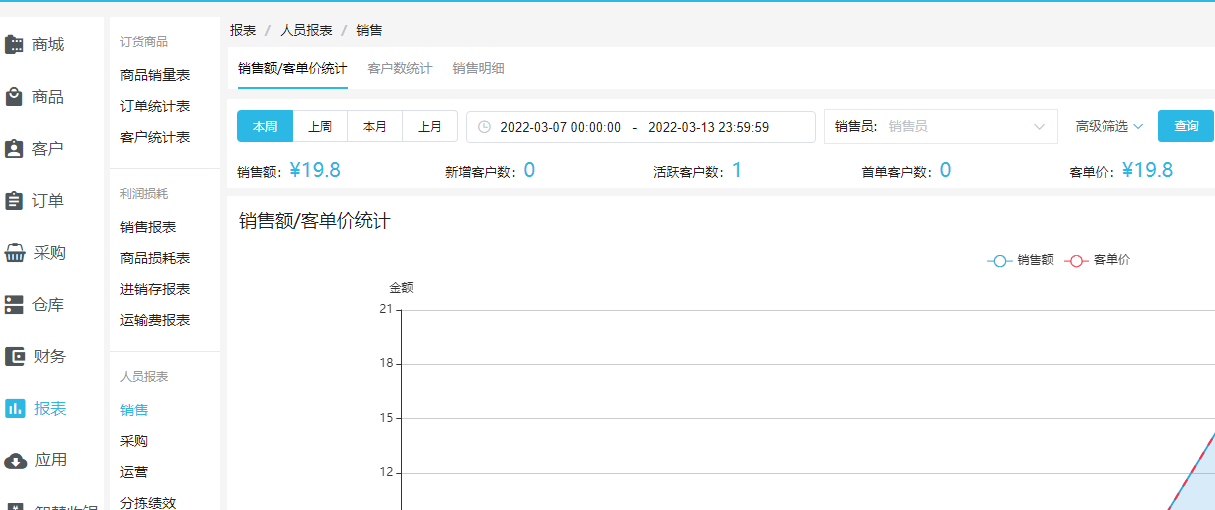The width and height of the screenshot is (1215, 510).
Task: Click the 客单价 ¥19.8 value
Action: tap(1147, 170)
